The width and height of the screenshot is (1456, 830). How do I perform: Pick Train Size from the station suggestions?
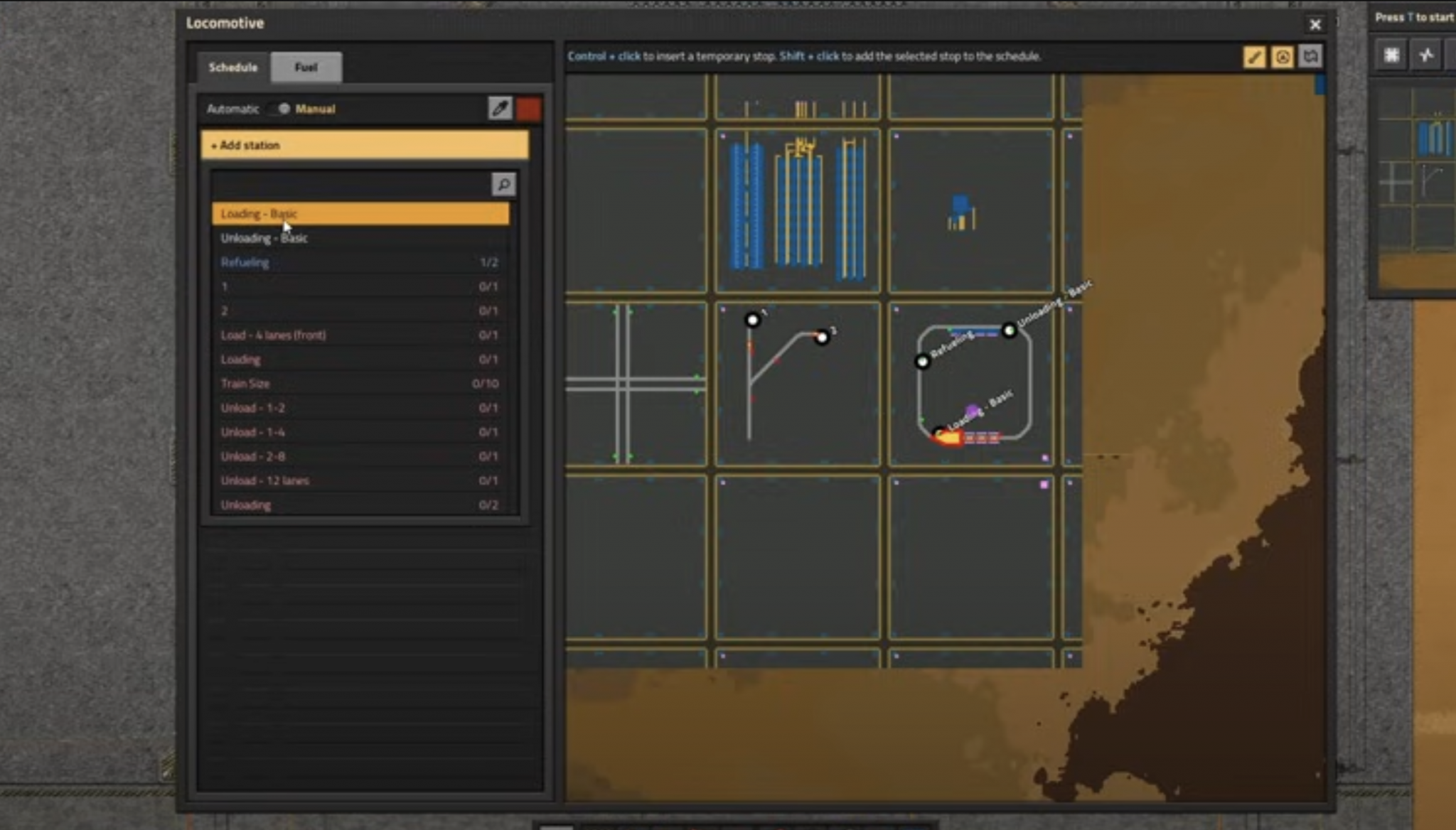pyautogui.click(x=245, y=383)
